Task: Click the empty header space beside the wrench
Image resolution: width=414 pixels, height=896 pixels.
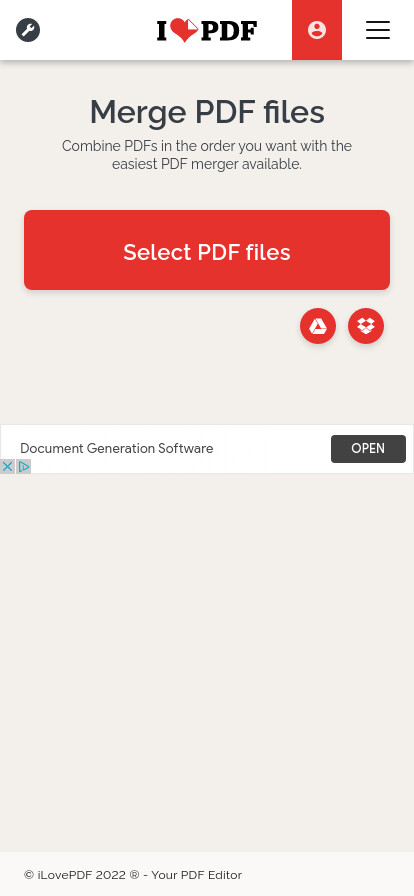Action: pos(97,30)
